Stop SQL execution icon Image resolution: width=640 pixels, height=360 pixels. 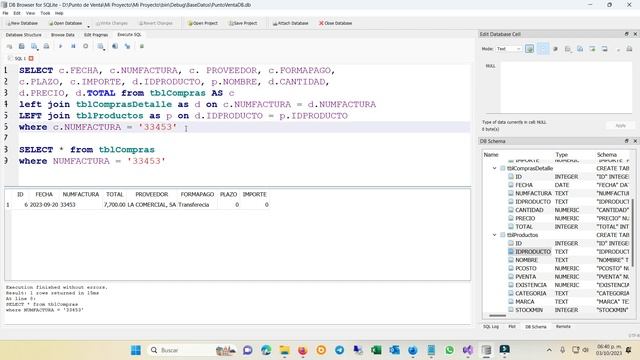pos(85,47)
